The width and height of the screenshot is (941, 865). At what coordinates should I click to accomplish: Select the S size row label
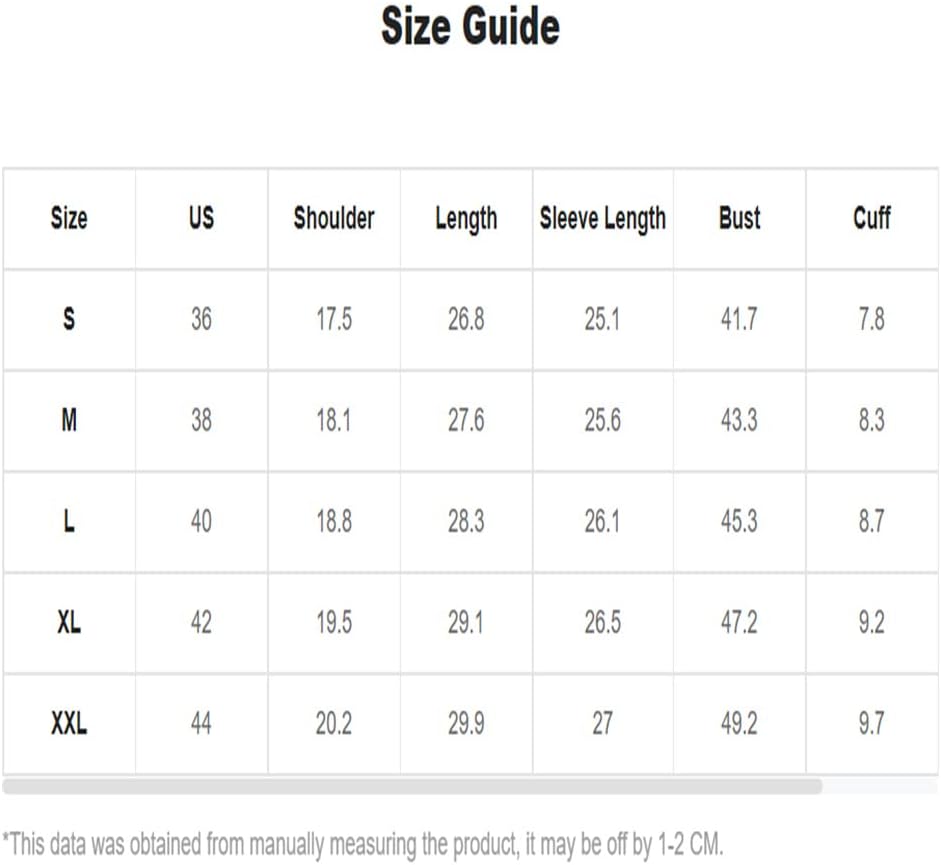[69, 319]
